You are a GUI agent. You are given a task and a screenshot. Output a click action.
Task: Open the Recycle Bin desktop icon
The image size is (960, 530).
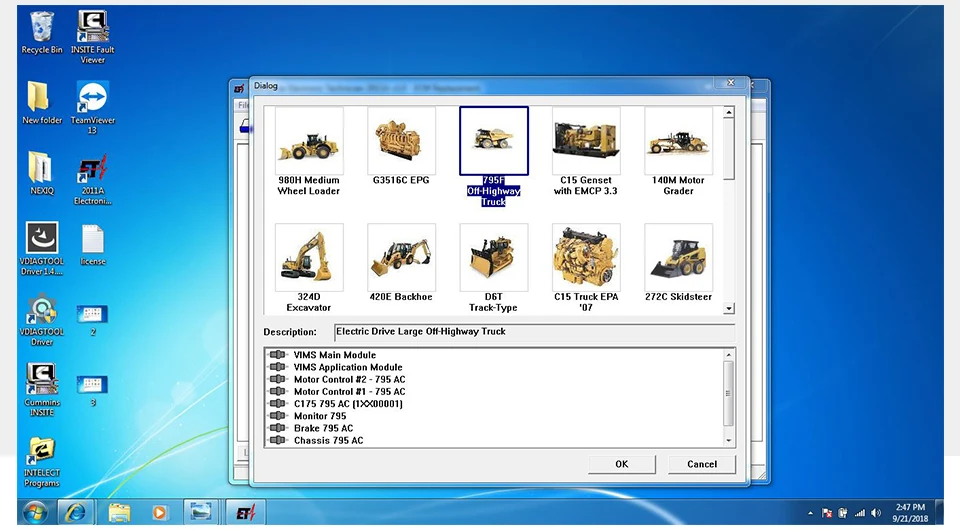[x=42, y=32]
